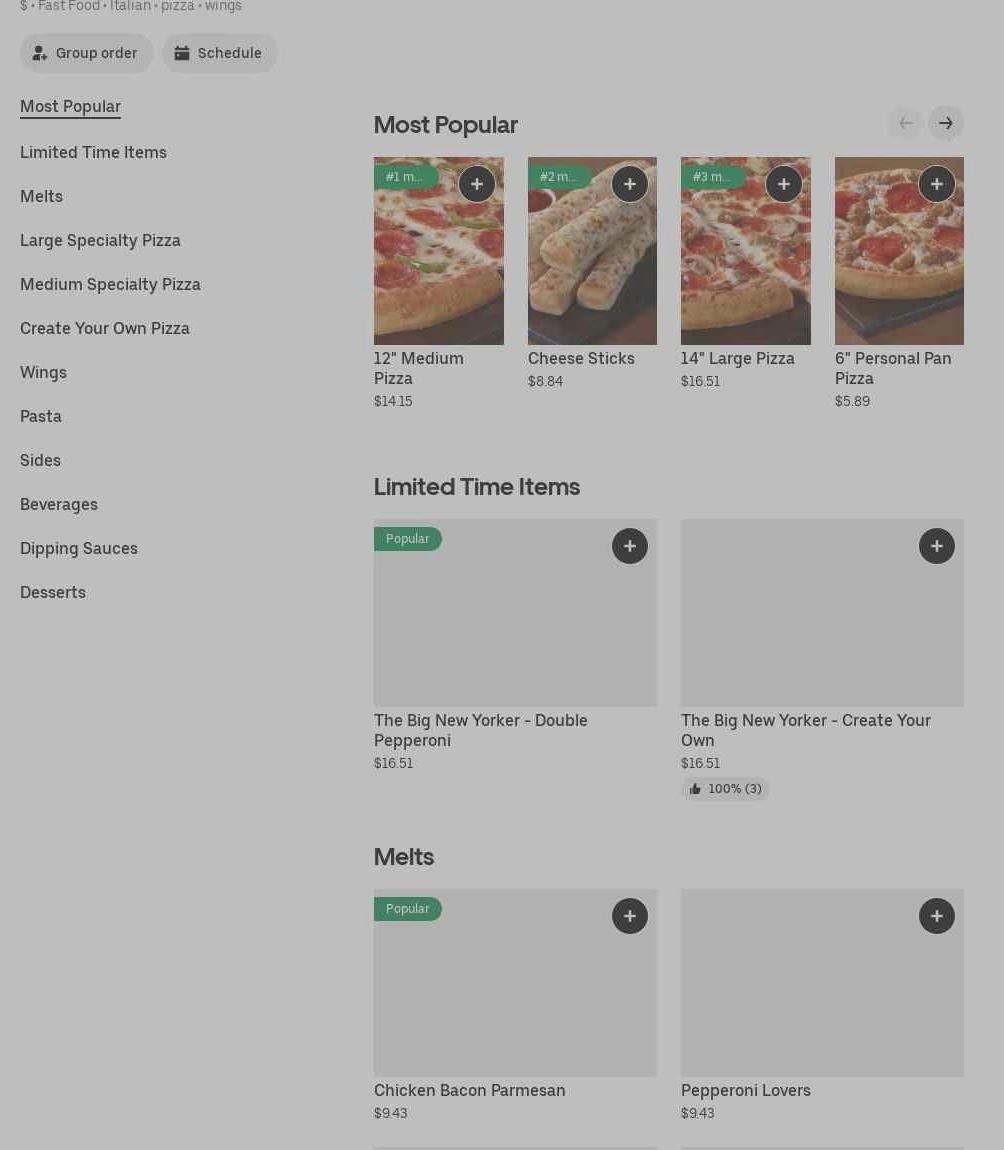Viewport: 1004px width, 1150px height.
Task: Add 14" Large Pizza via plus icon
Action: 783,184
